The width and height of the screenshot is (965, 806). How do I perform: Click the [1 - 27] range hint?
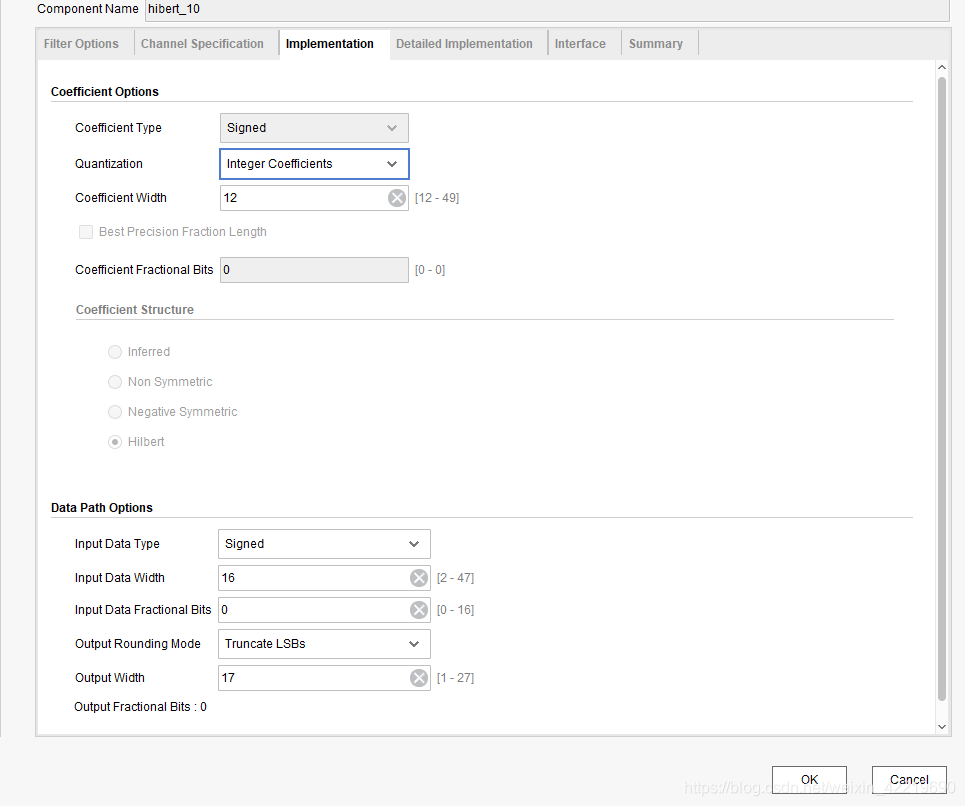[455, 678]
